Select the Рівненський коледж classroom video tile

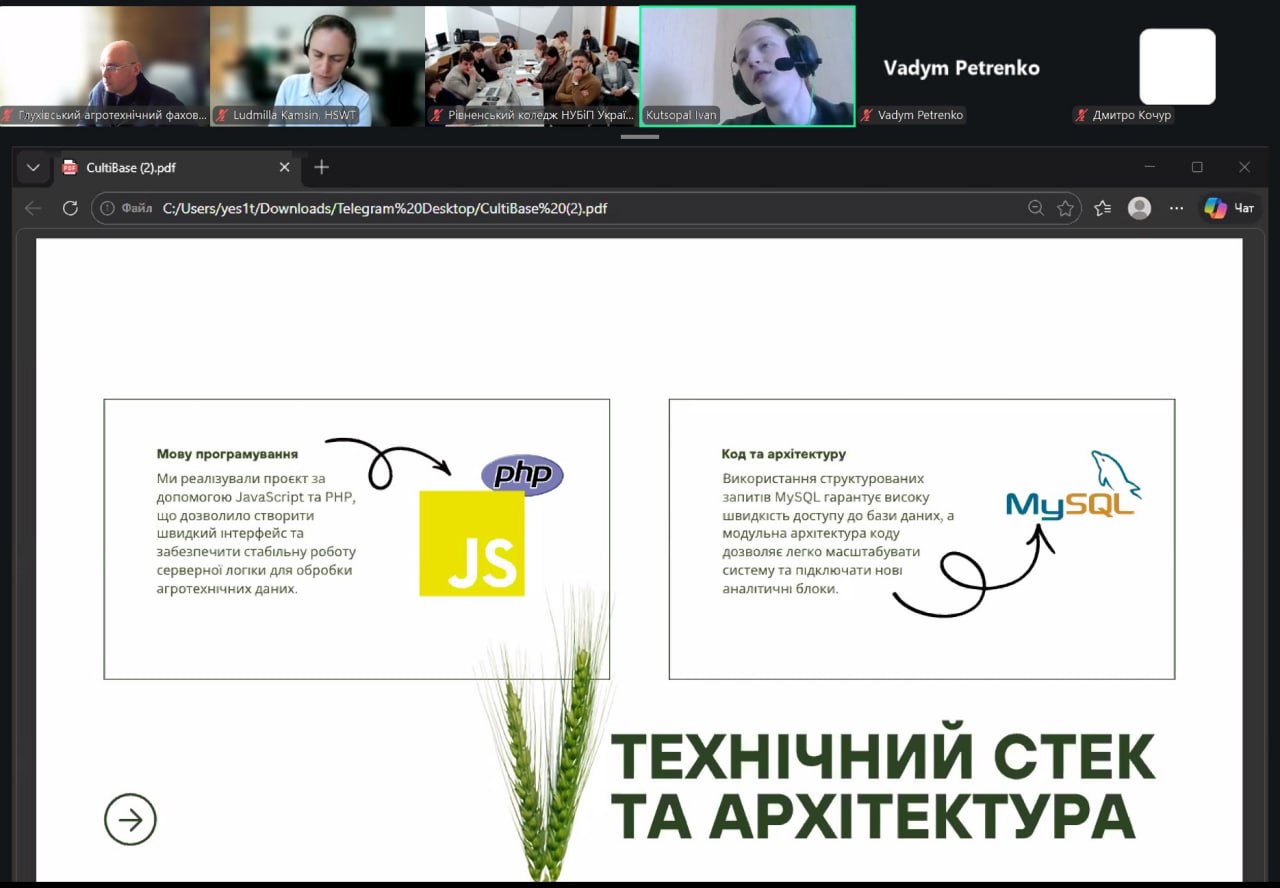532,66
